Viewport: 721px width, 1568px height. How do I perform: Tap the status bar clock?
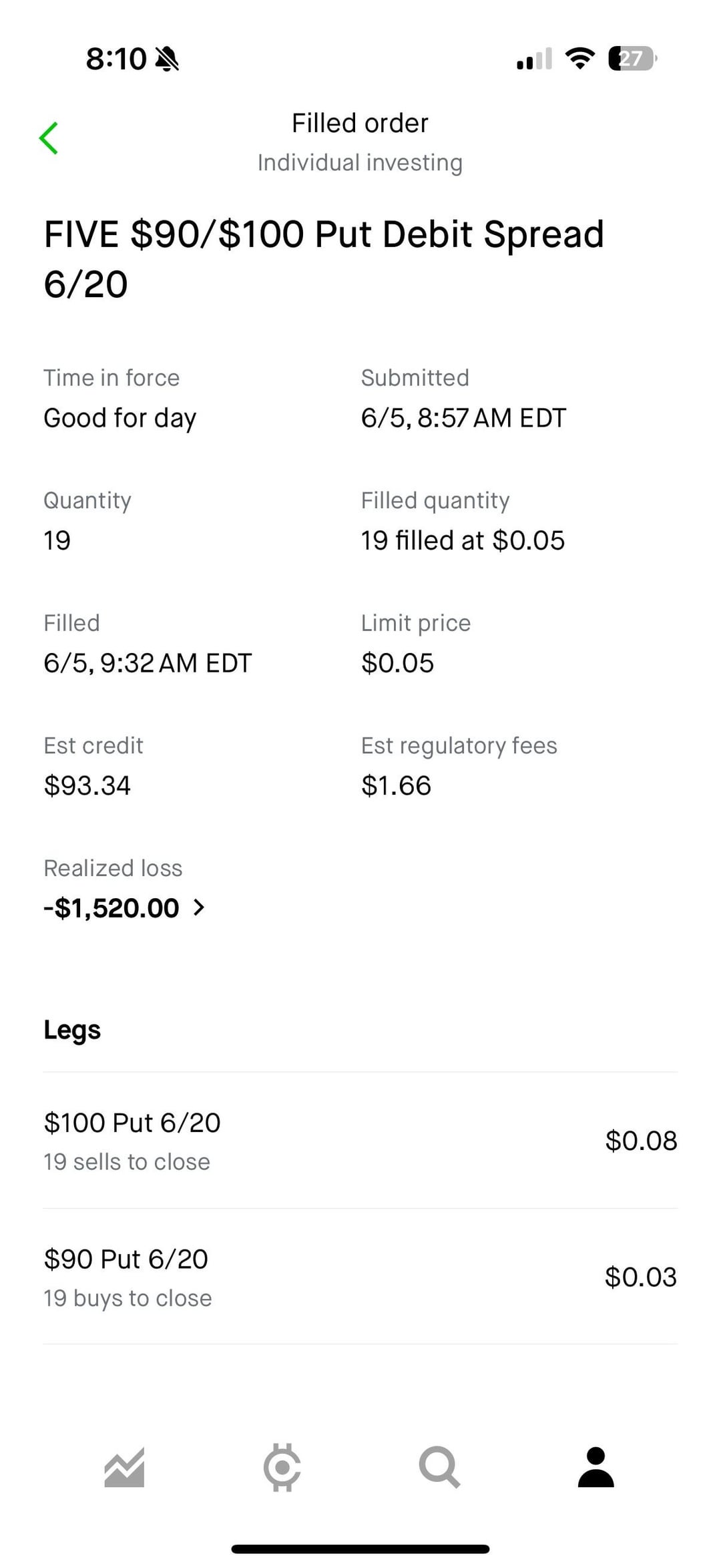pos(116,59)
